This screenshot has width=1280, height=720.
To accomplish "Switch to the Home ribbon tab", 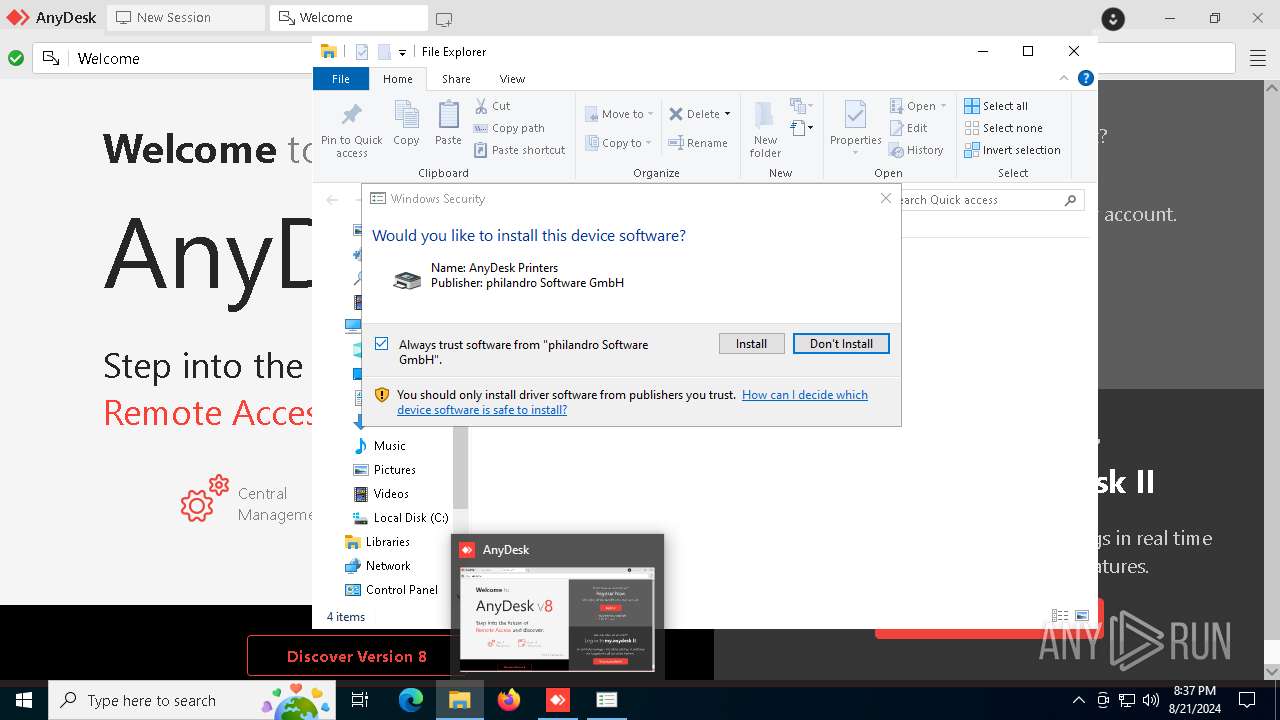I will (x=397, y=78).
